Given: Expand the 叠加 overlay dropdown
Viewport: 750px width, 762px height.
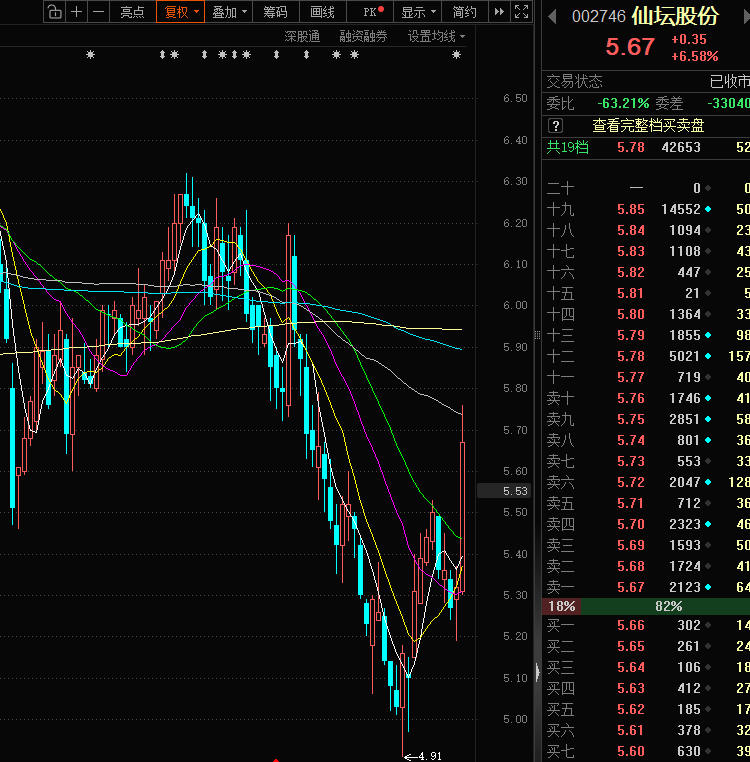Looking at the screenshot, I should 229,12.
